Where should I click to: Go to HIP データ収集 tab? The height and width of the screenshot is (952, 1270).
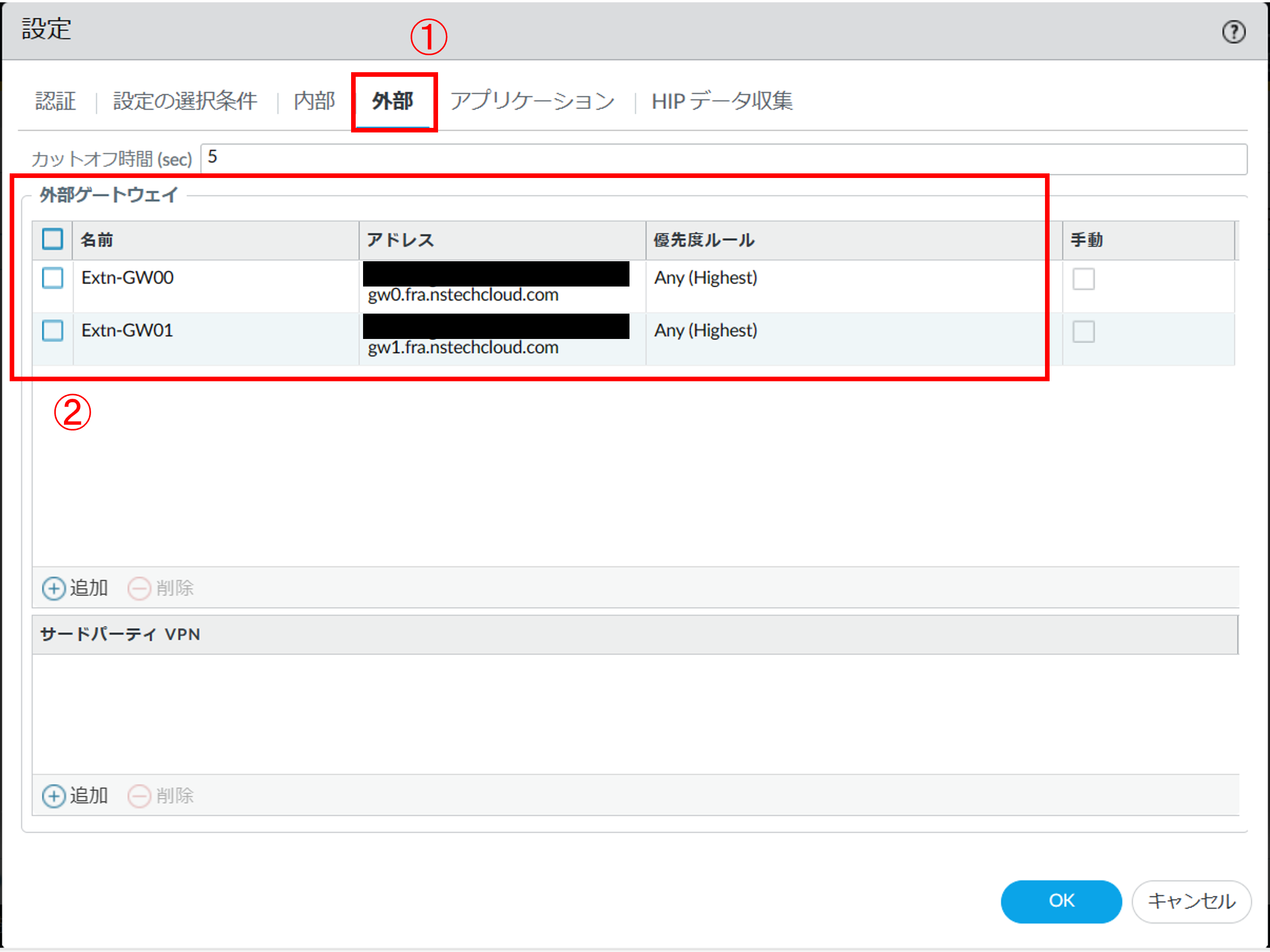pos(722,102)
